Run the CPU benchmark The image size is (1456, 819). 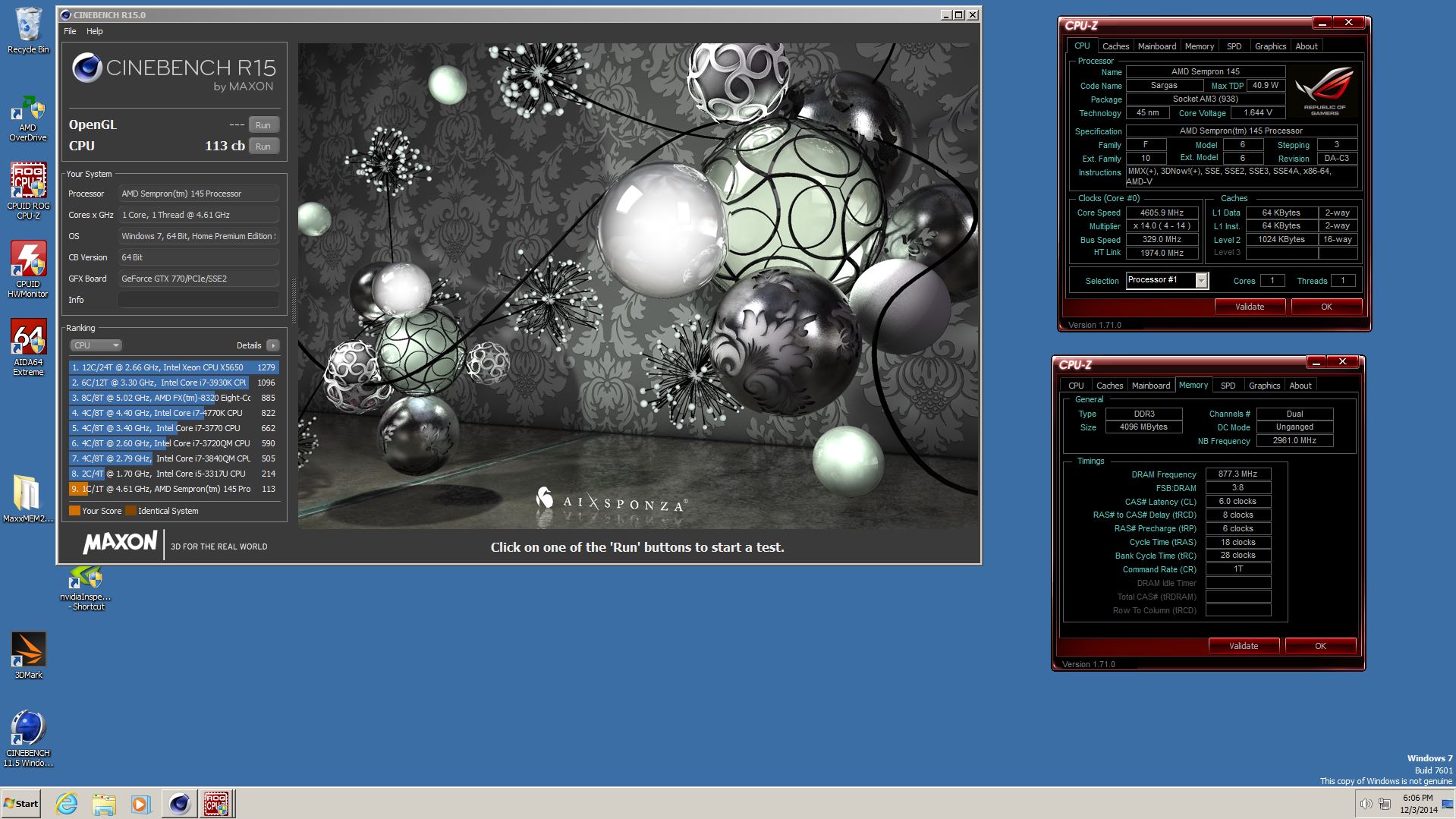click(263, 146)
